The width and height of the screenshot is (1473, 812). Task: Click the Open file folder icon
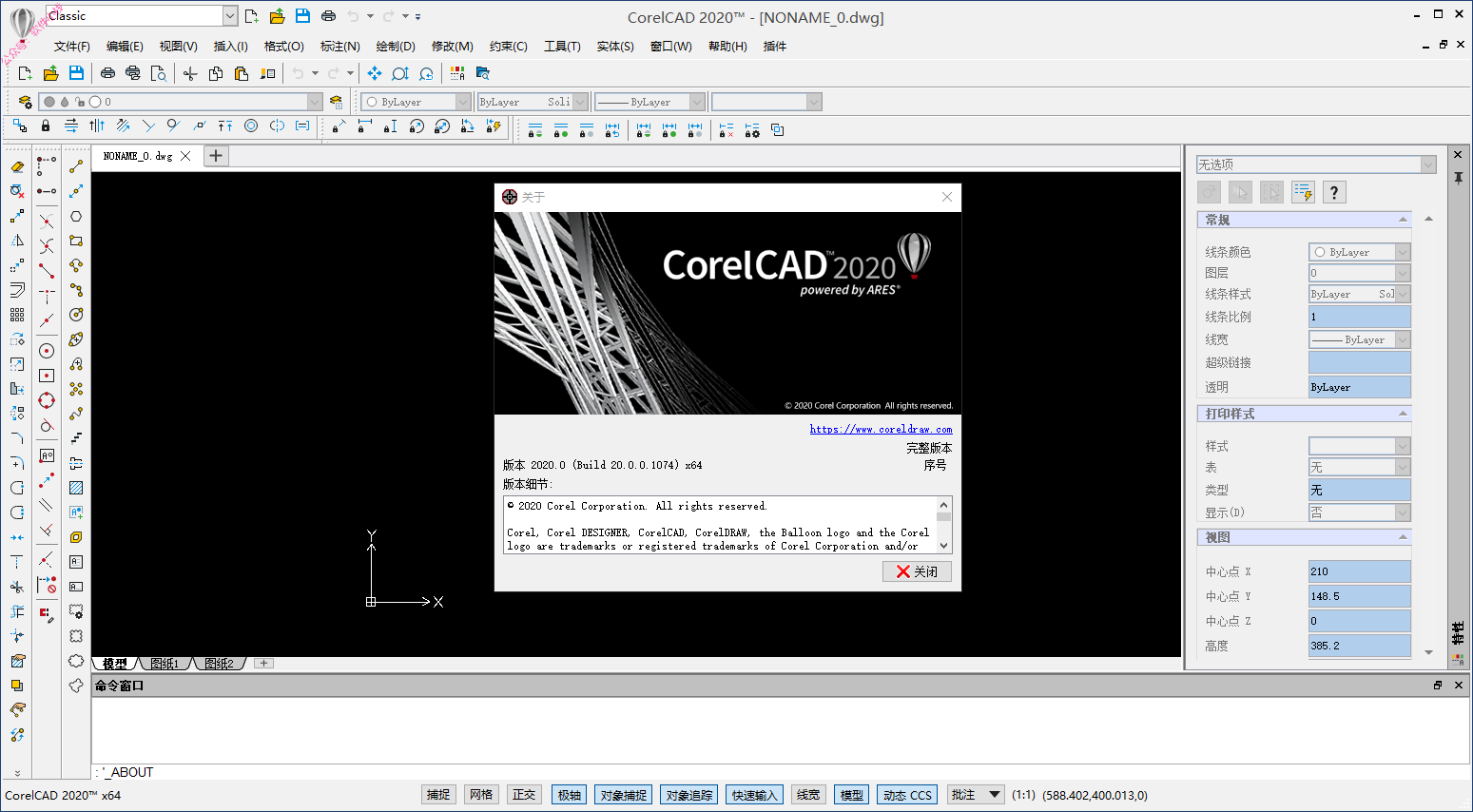(x=50, y=73)
